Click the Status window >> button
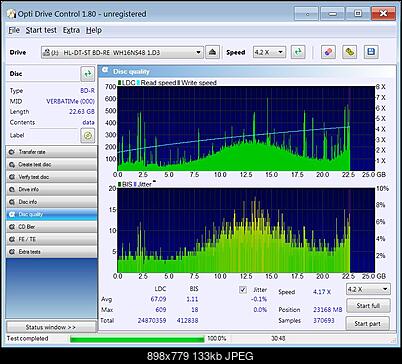402x364 pixels. tap(51, 327)
